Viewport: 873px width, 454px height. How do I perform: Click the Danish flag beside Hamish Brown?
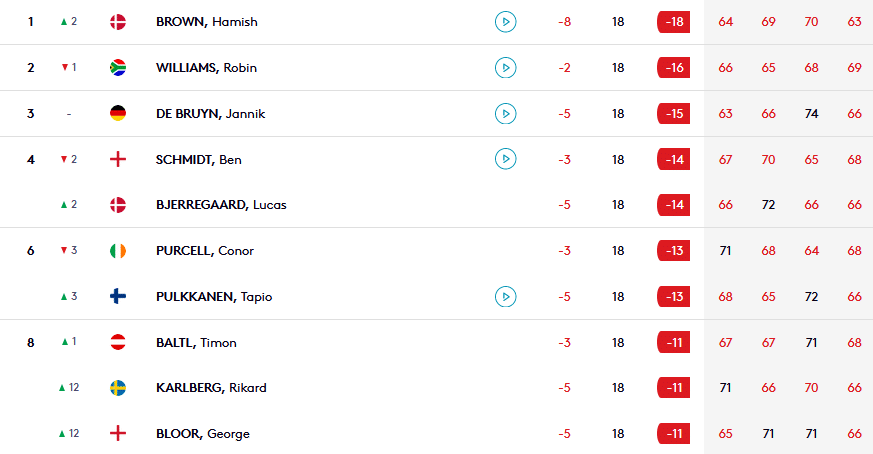point(118,22)
